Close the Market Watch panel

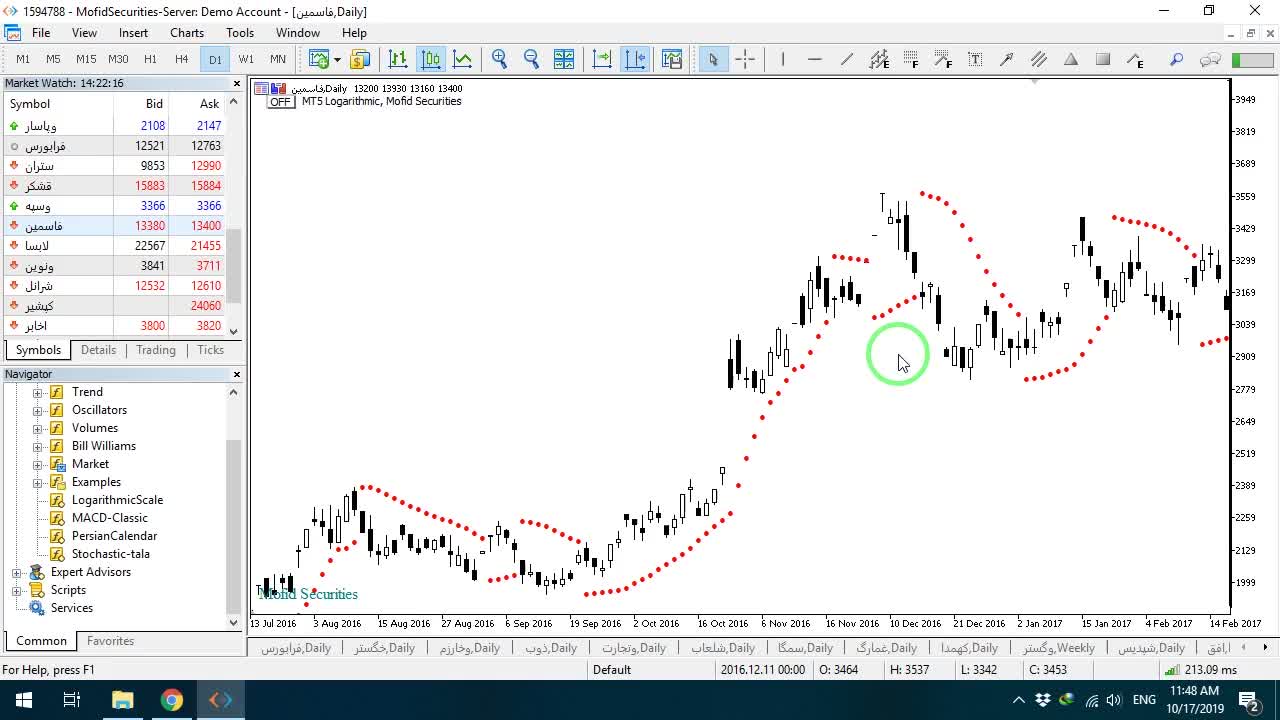tap(237, 84)
